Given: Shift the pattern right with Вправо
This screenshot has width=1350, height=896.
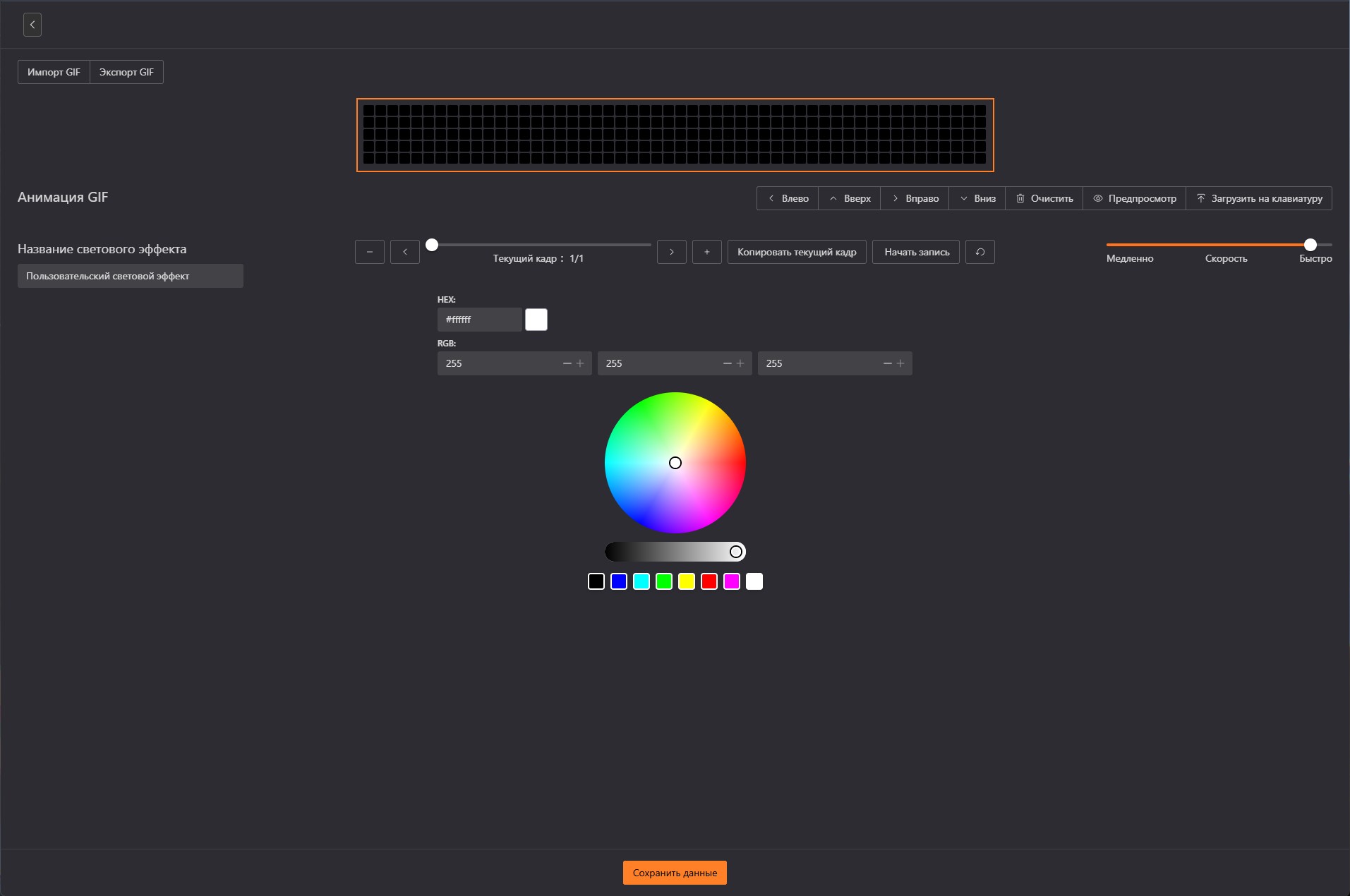Looking at the screenshot, I should coord(915,198).
